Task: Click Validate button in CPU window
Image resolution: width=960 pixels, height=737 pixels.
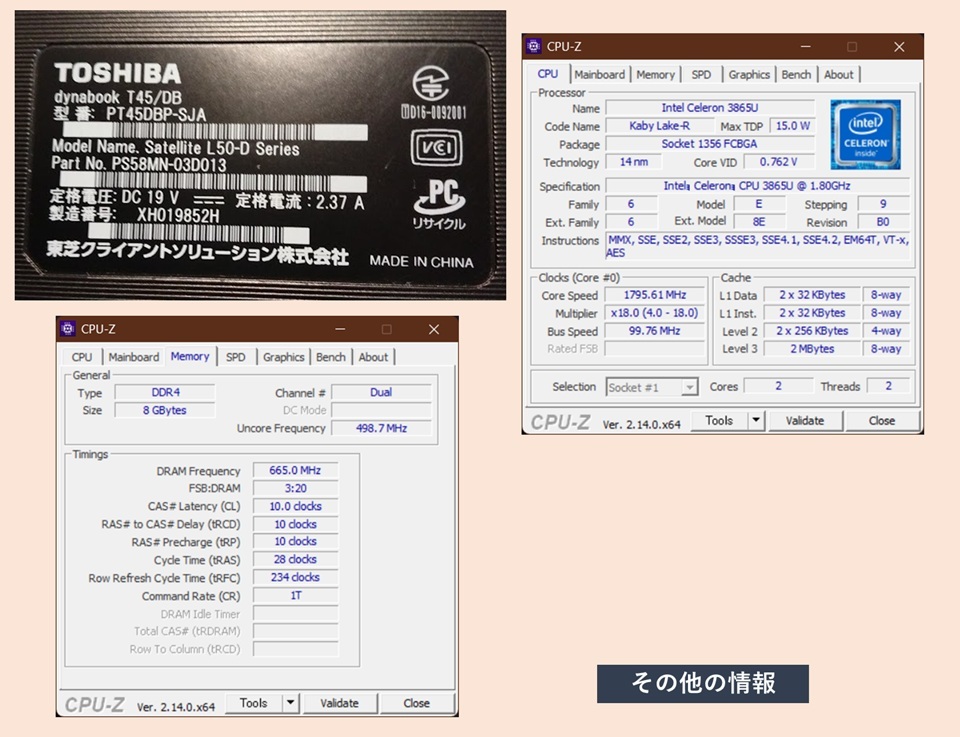Action: [x=804, y=421]
